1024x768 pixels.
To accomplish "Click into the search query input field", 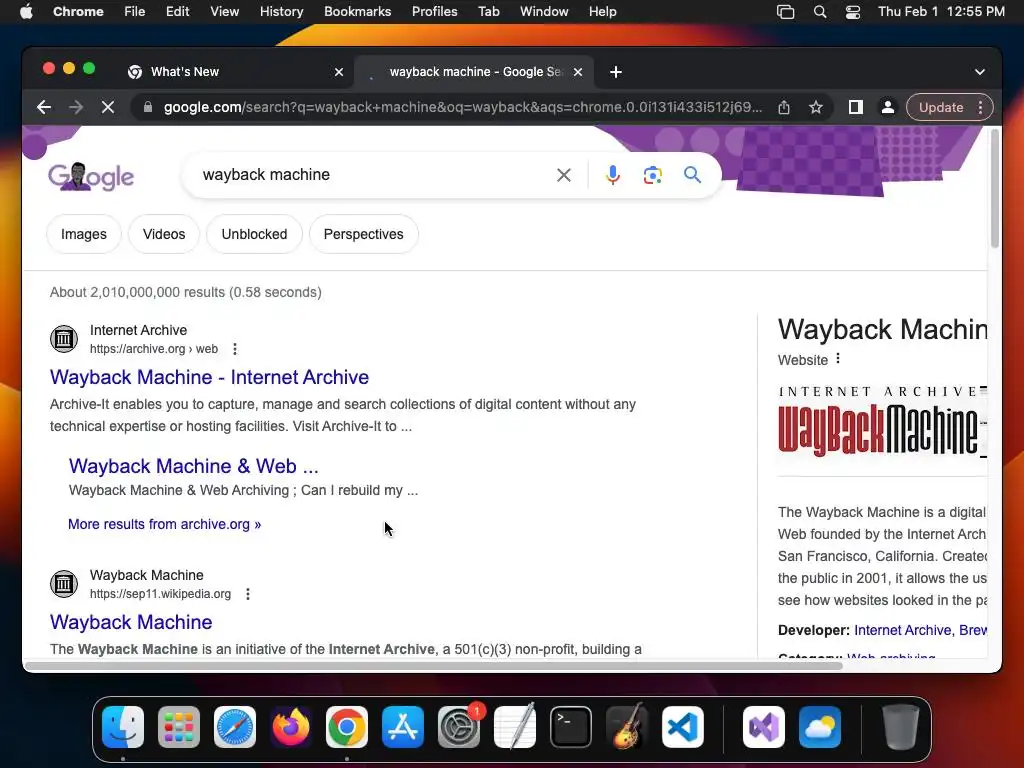I will point(372,174).
